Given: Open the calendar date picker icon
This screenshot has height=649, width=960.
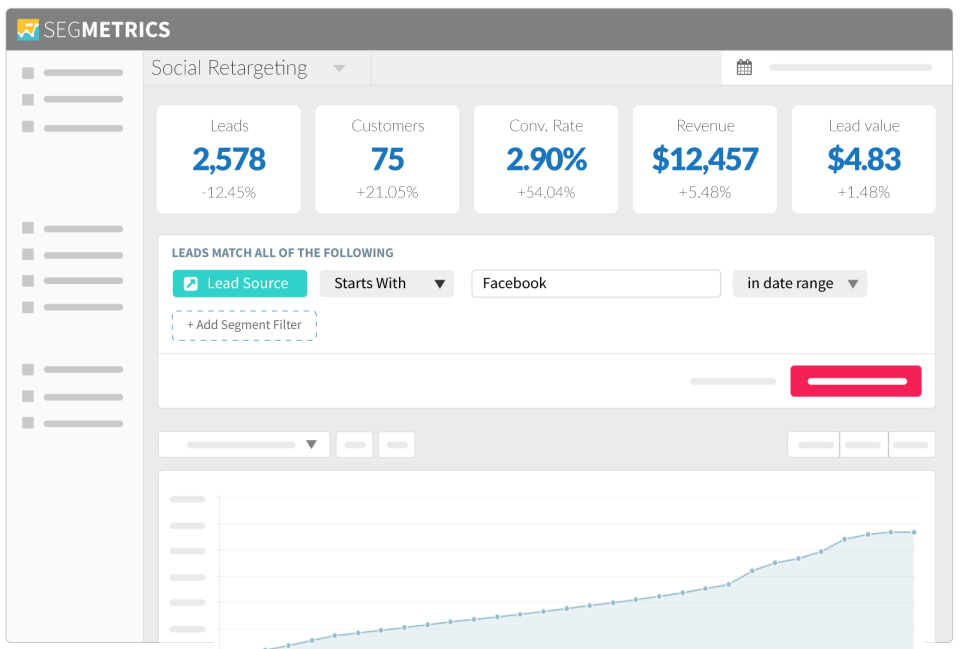Looking at the screenshot, I should pos(744,66).
